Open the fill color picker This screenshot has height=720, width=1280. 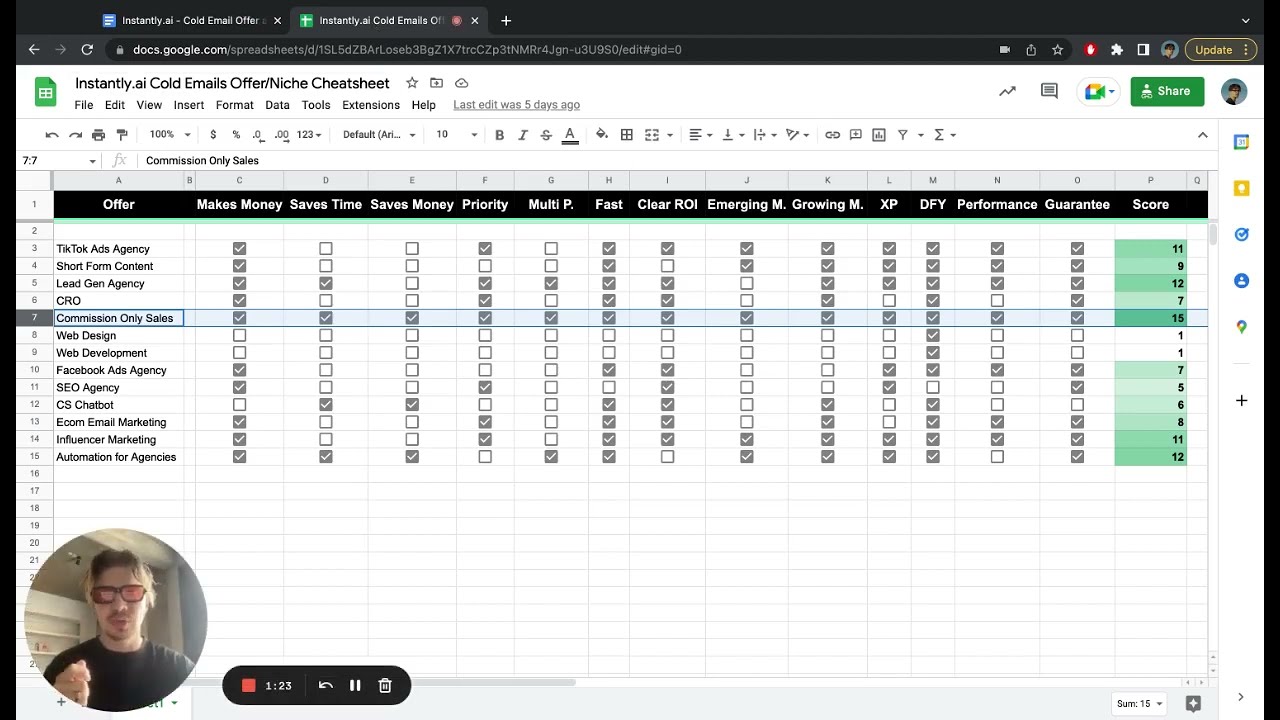pos(602,135)
